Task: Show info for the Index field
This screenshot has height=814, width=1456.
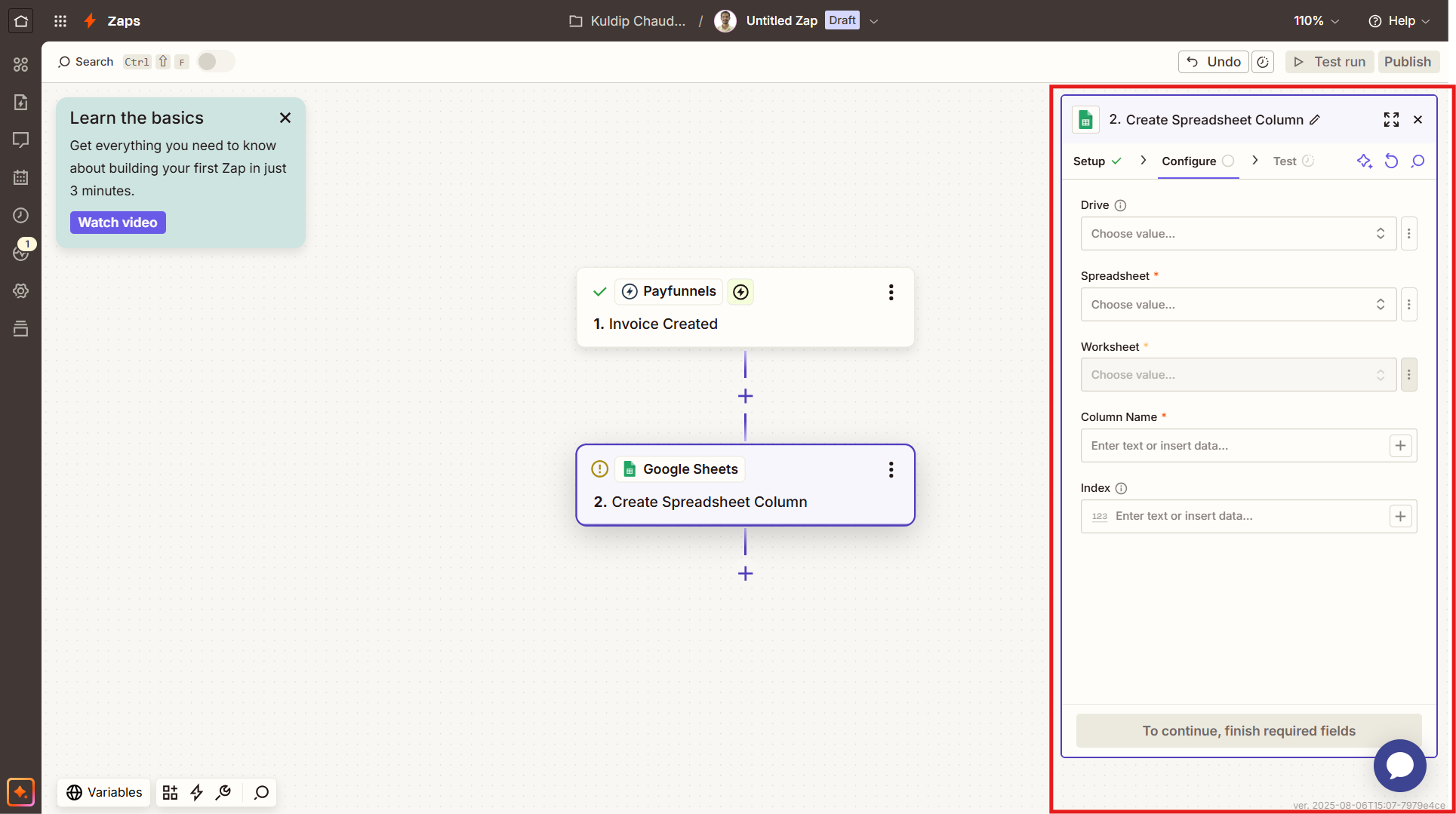Action: (x=1122, y=488)
